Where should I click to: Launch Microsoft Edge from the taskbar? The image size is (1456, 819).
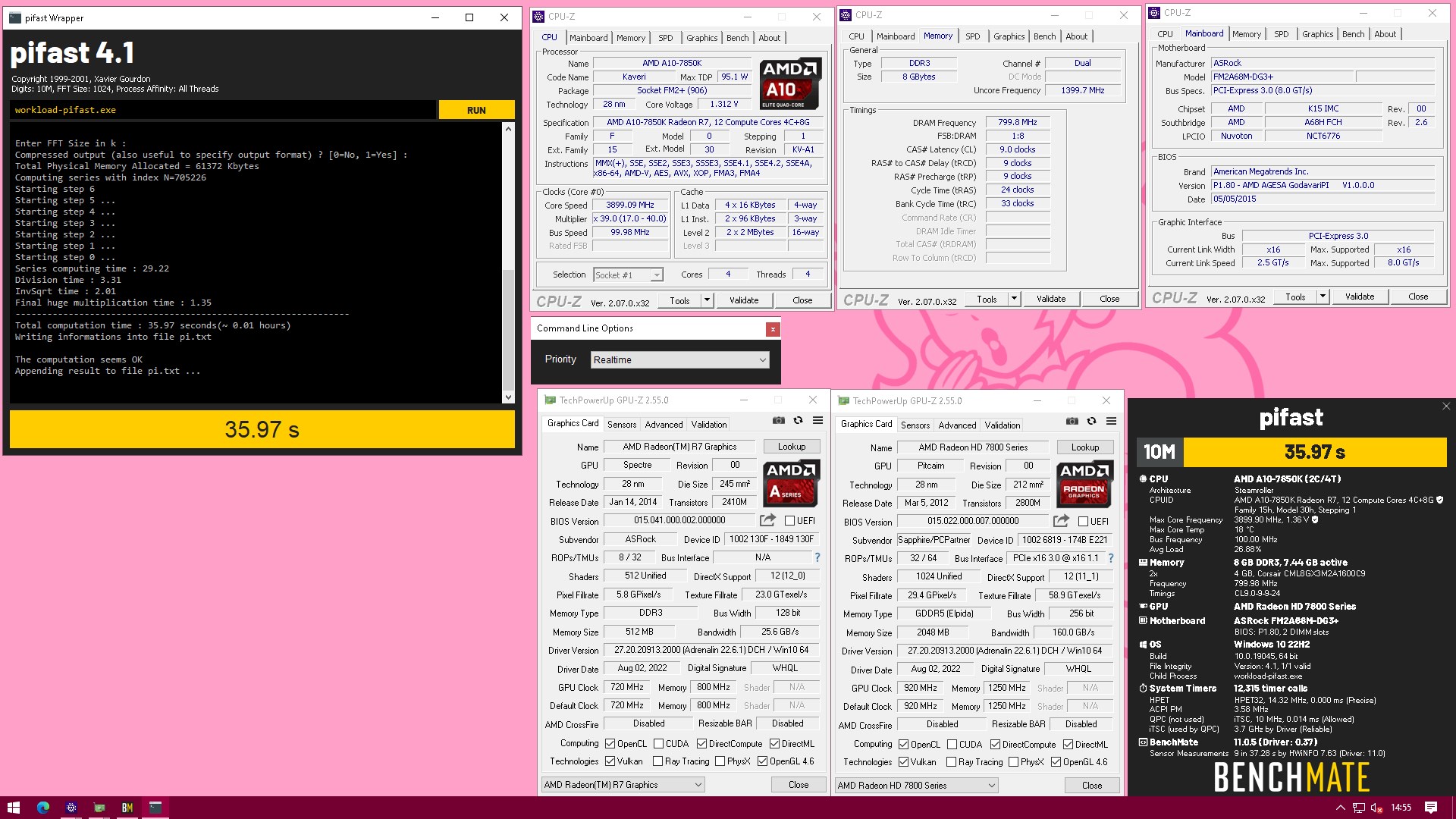coord(42,808)
